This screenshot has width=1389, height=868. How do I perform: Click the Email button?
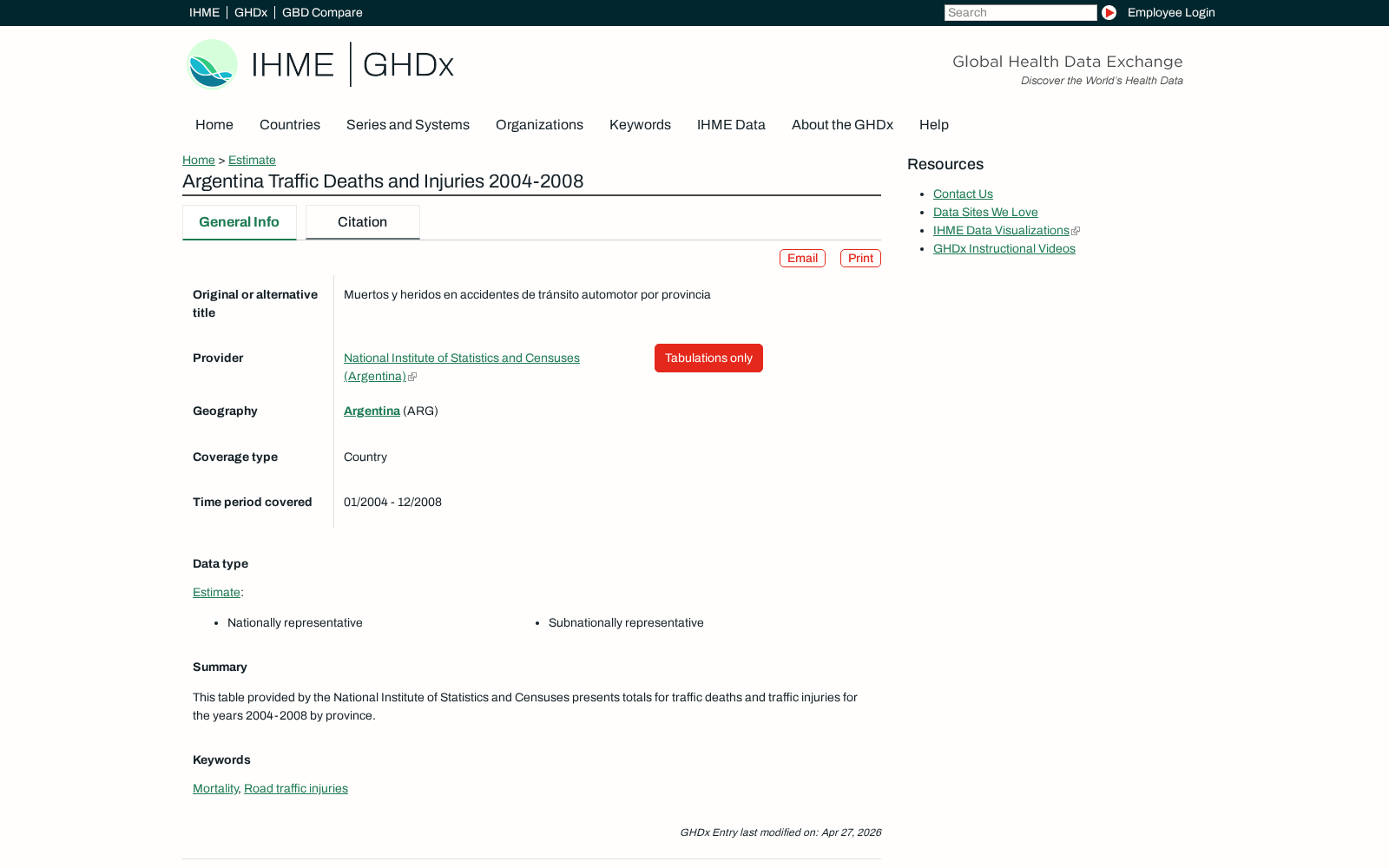click(802, 259)
